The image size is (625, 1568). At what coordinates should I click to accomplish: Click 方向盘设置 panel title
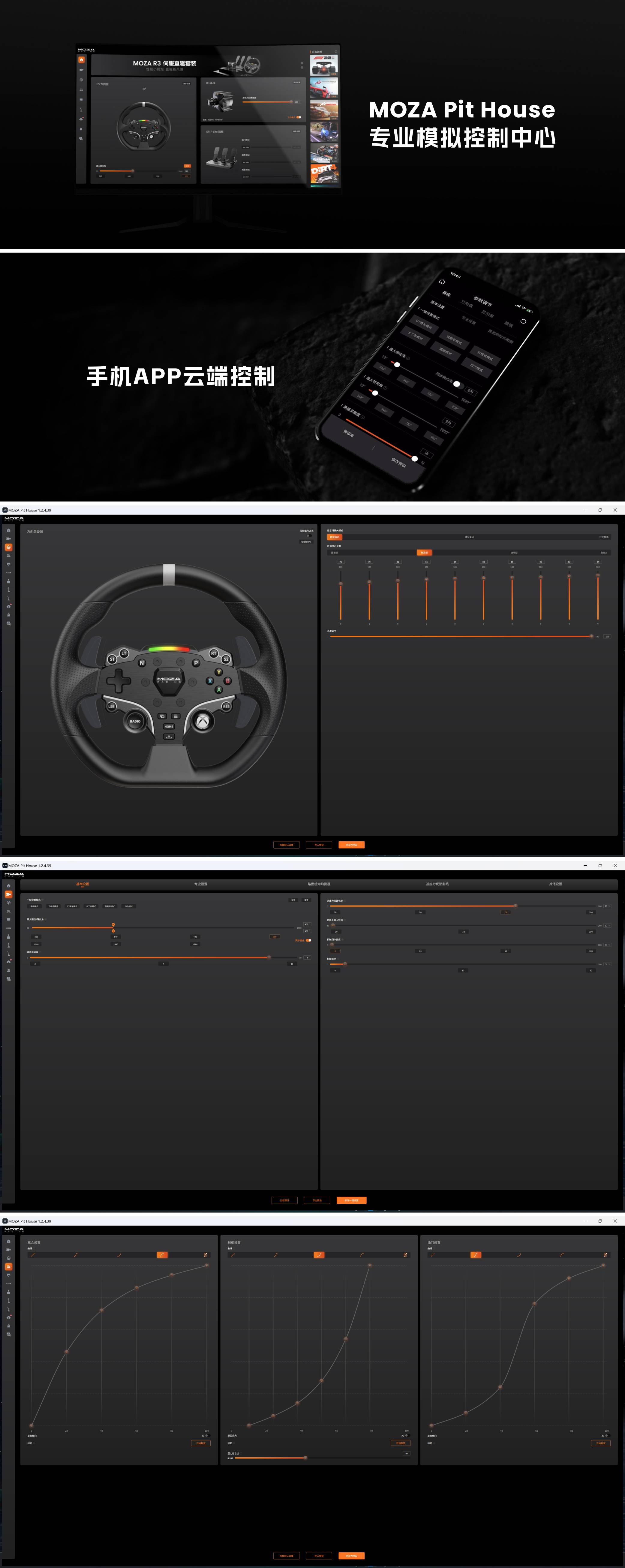pyautogui.click(x=35, y=531)
